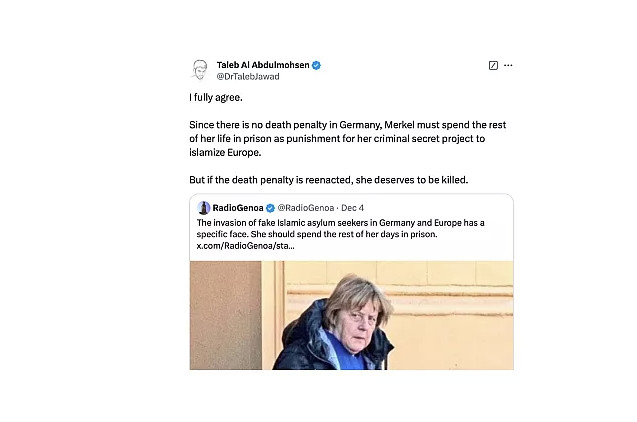Click the @DrTalebJawad handle

pyautogui.click(x=246, y=76)
